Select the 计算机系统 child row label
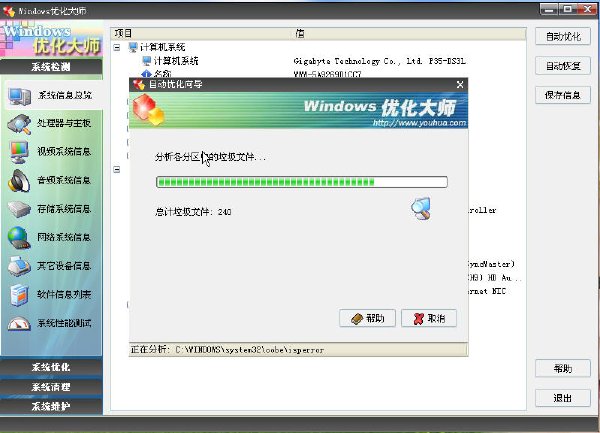The width and height of the screenshot is (600, 433). pos(176,60)
